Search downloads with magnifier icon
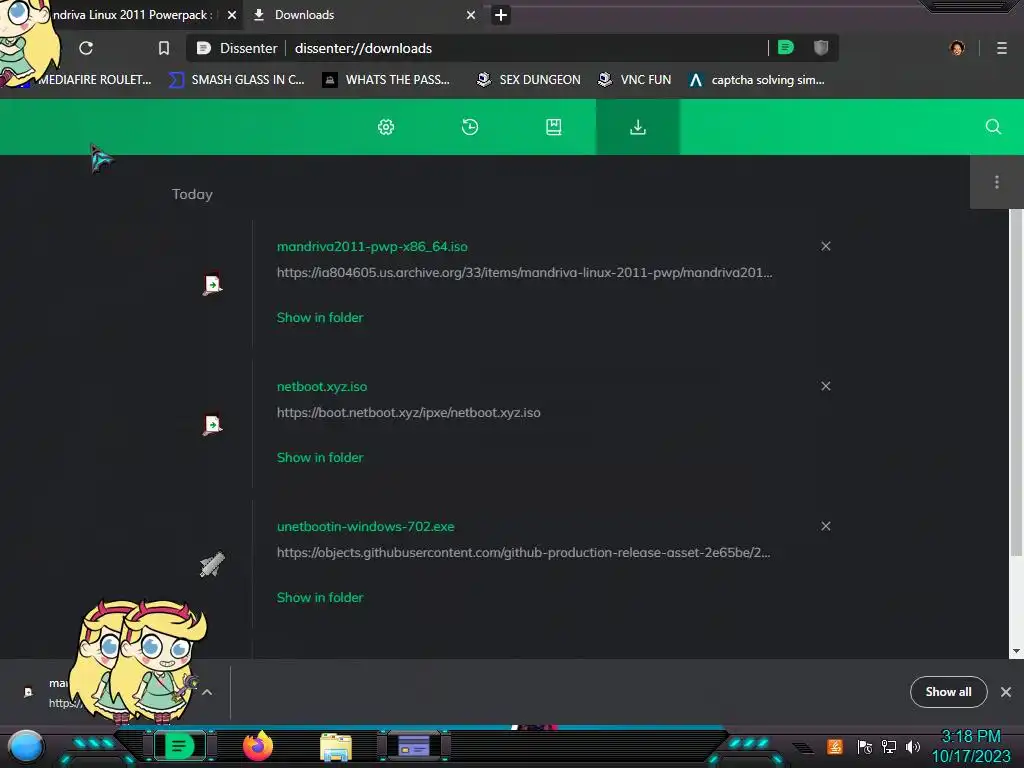1024x768 pixels. point(993,127)
